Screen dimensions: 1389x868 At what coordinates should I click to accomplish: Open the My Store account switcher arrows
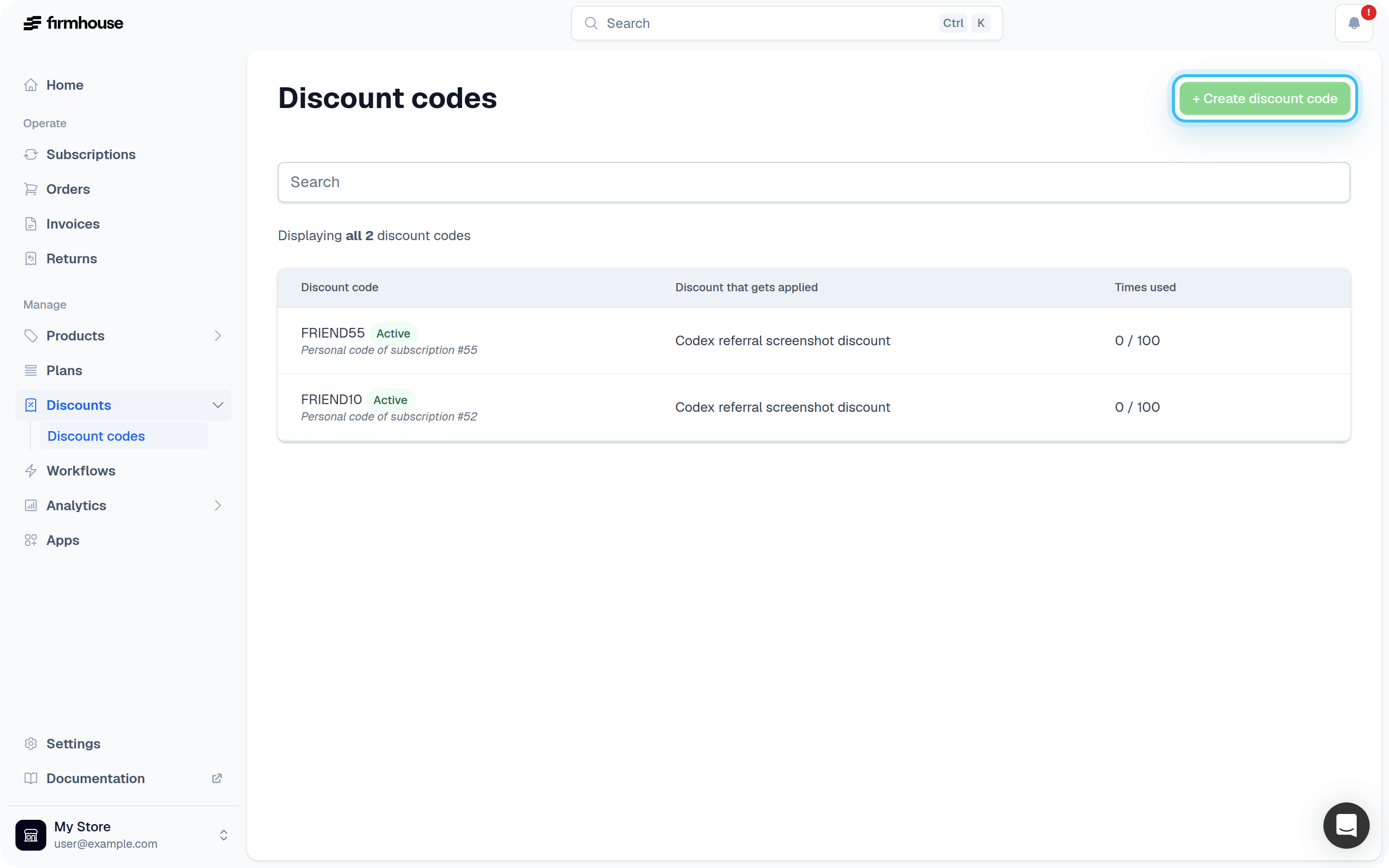[x=224, y=835]
